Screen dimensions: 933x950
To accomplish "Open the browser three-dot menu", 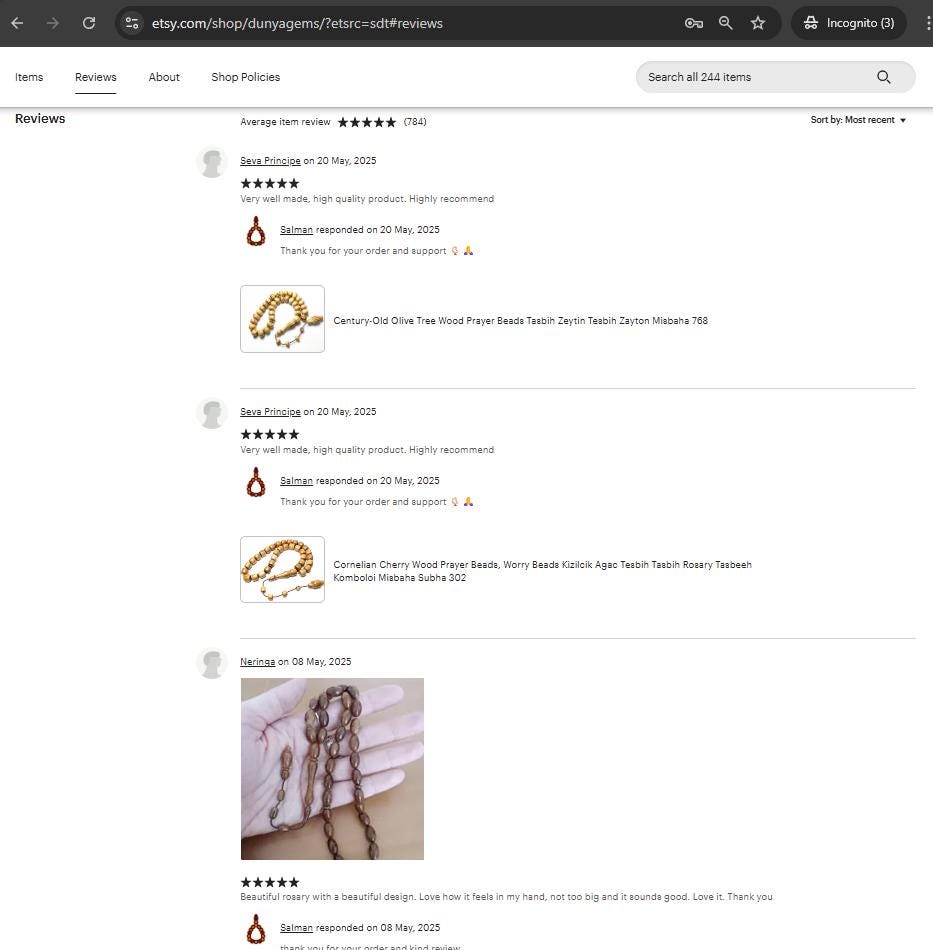I will coord(928,23).
